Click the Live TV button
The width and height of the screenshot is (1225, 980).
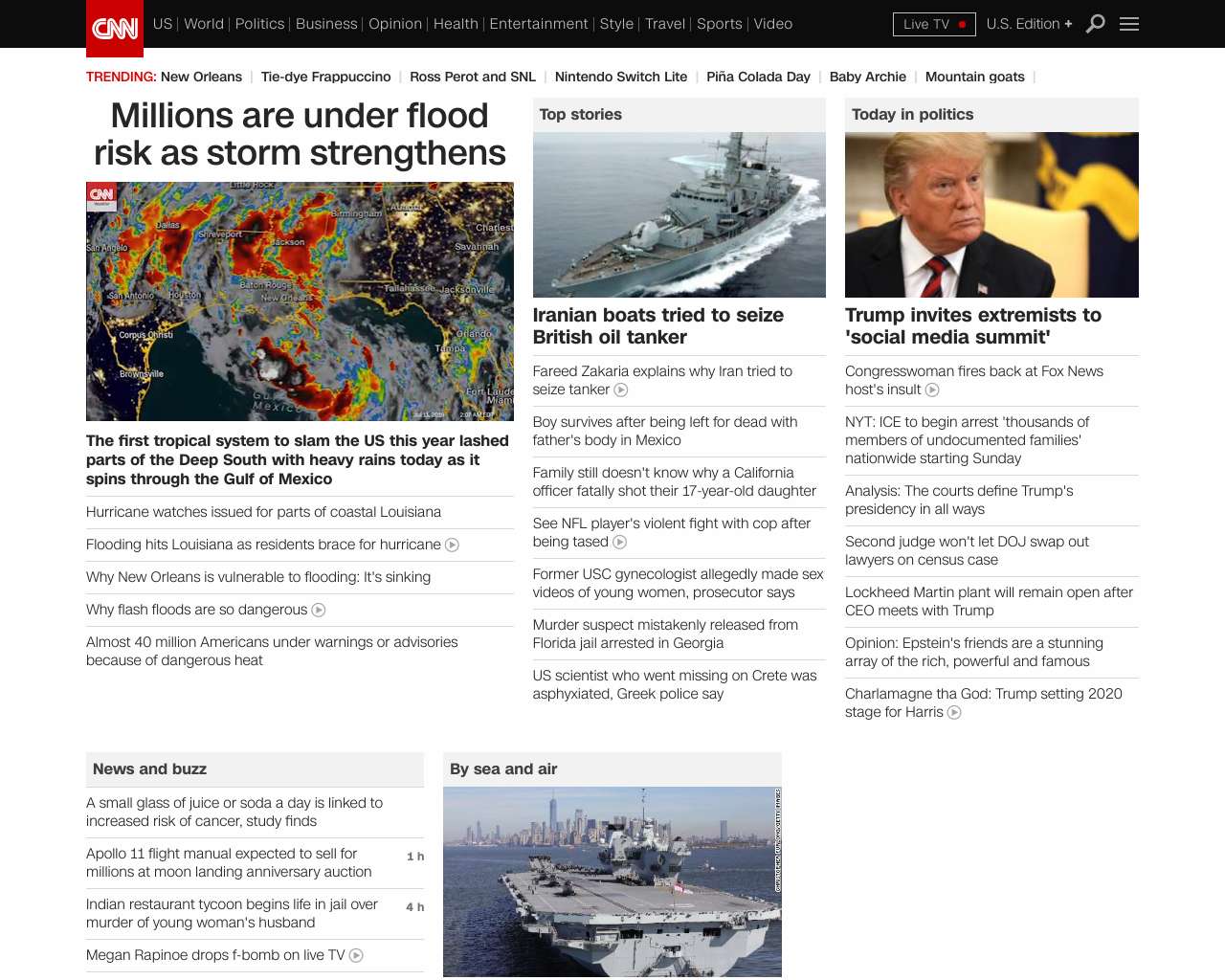click(x=934, y=24)
